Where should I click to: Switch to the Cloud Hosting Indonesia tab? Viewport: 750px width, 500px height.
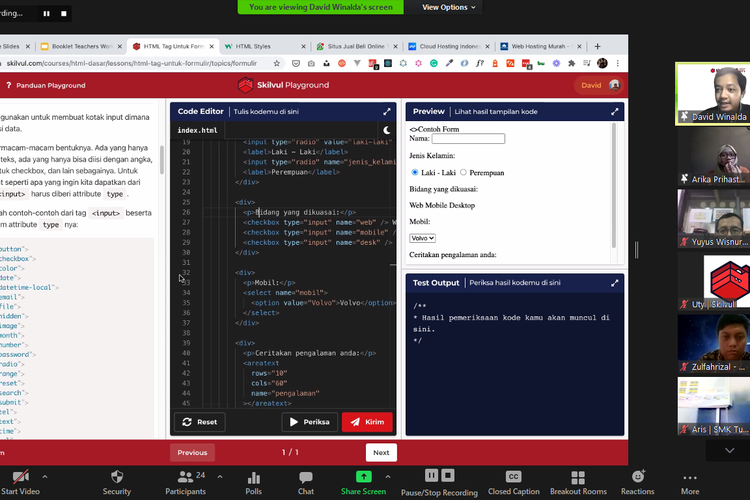pyautogui.click(x=449, y=46)
